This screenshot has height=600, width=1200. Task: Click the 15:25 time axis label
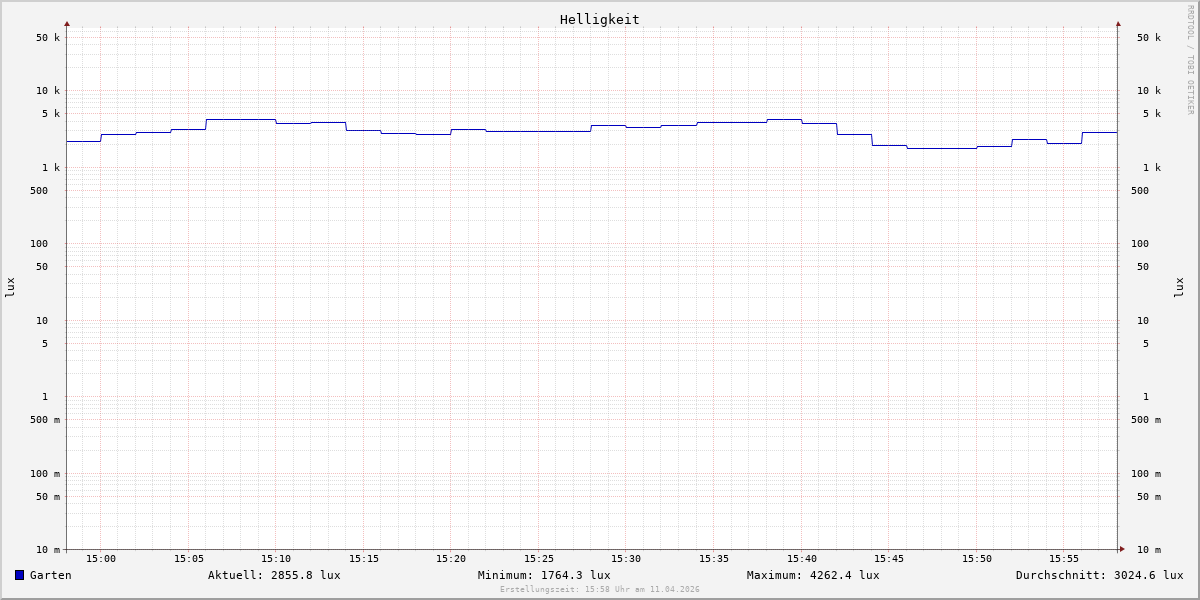539,559
